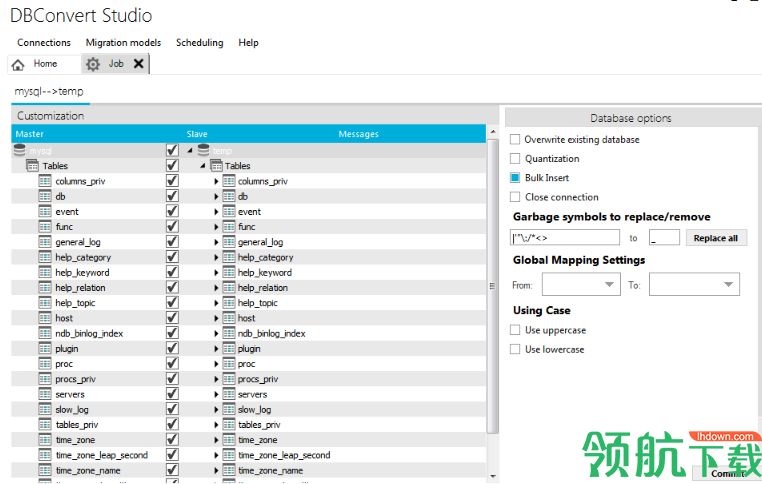This screenshot has height=484, width=762.
Task: Uncheck the master Tables row checkbox
Action: (x=172, y=166)
